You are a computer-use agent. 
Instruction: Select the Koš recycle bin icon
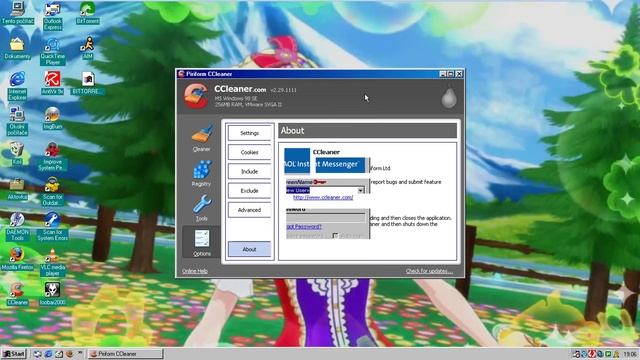pos(17,153)
